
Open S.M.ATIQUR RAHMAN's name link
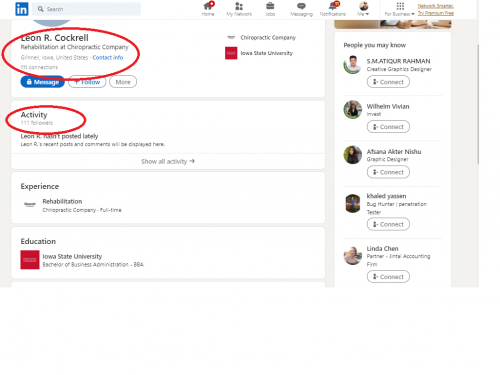pos(398,61)
